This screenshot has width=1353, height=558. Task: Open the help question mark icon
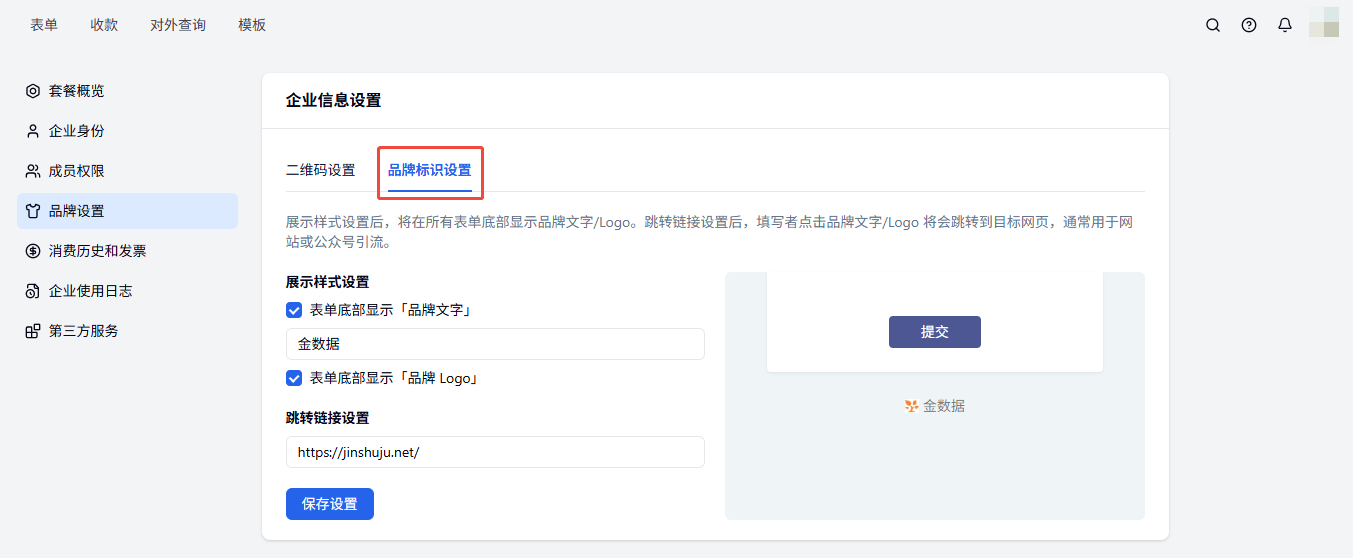click(x=1249, y=25)
